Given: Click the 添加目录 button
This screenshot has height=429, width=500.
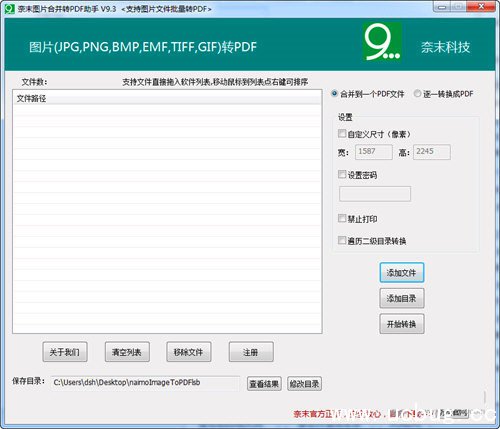Looking at the screenshot, I should [x=402, y=298].
